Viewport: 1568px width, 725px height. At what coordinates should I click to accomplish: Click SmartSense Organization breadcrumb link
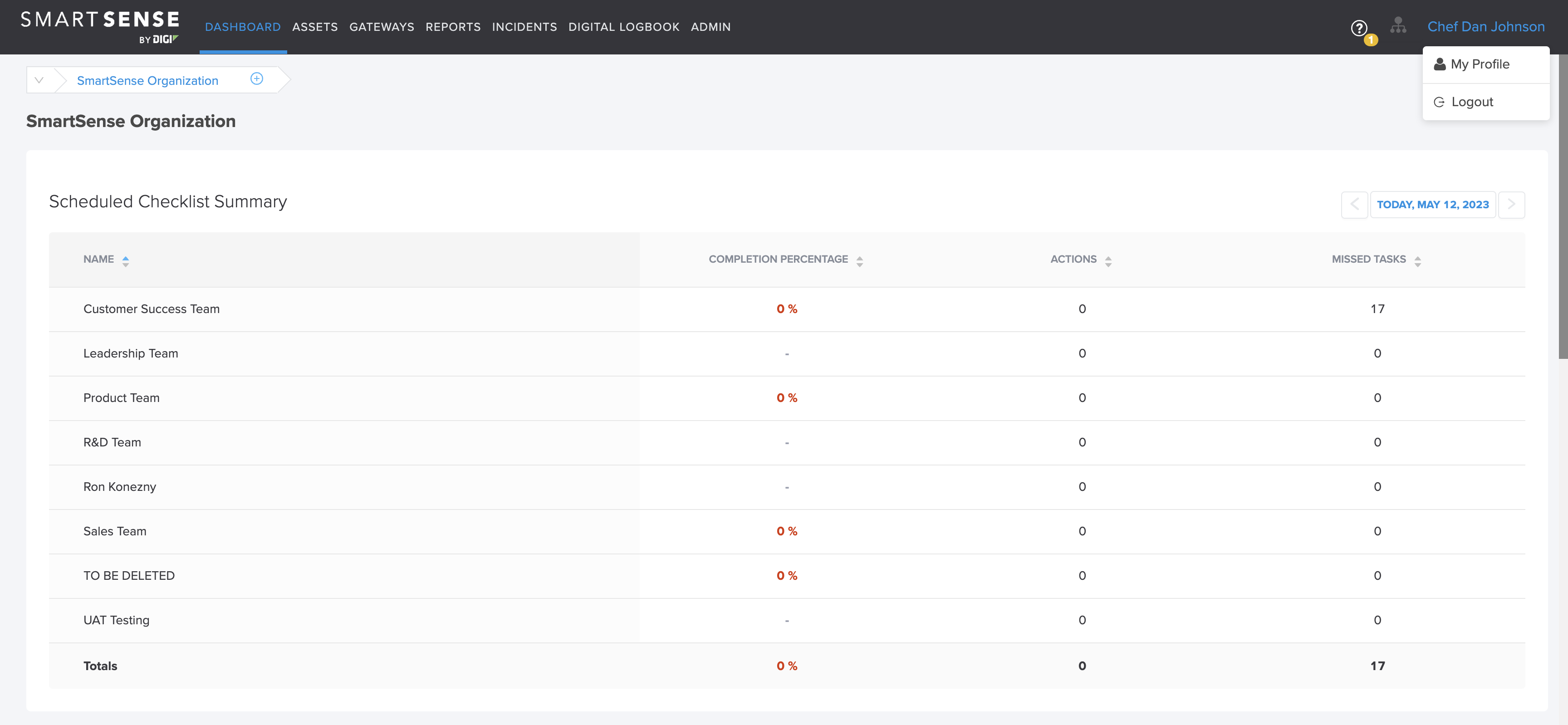[x=147, y=80]
